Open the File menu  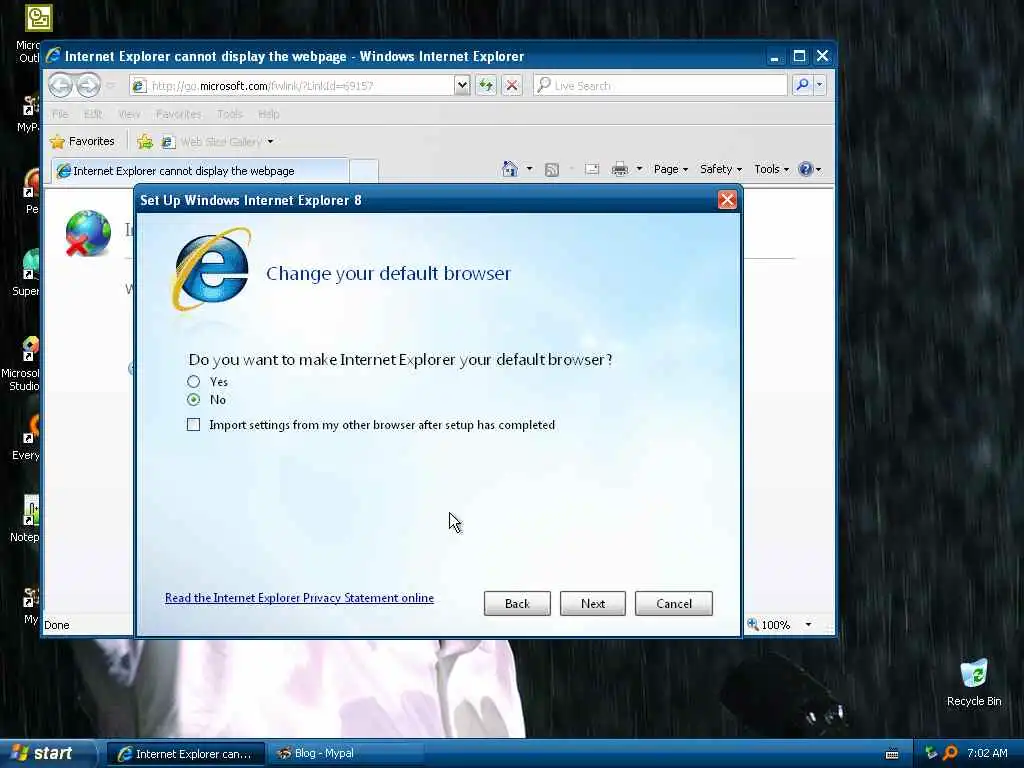point(60,114)
